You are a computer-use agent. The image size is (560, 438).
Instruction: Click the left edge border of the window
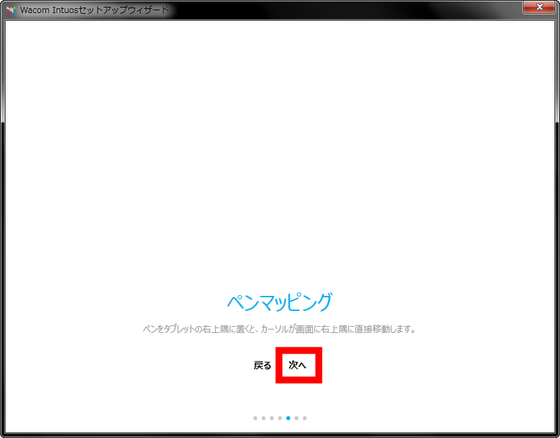coord(3,250)
